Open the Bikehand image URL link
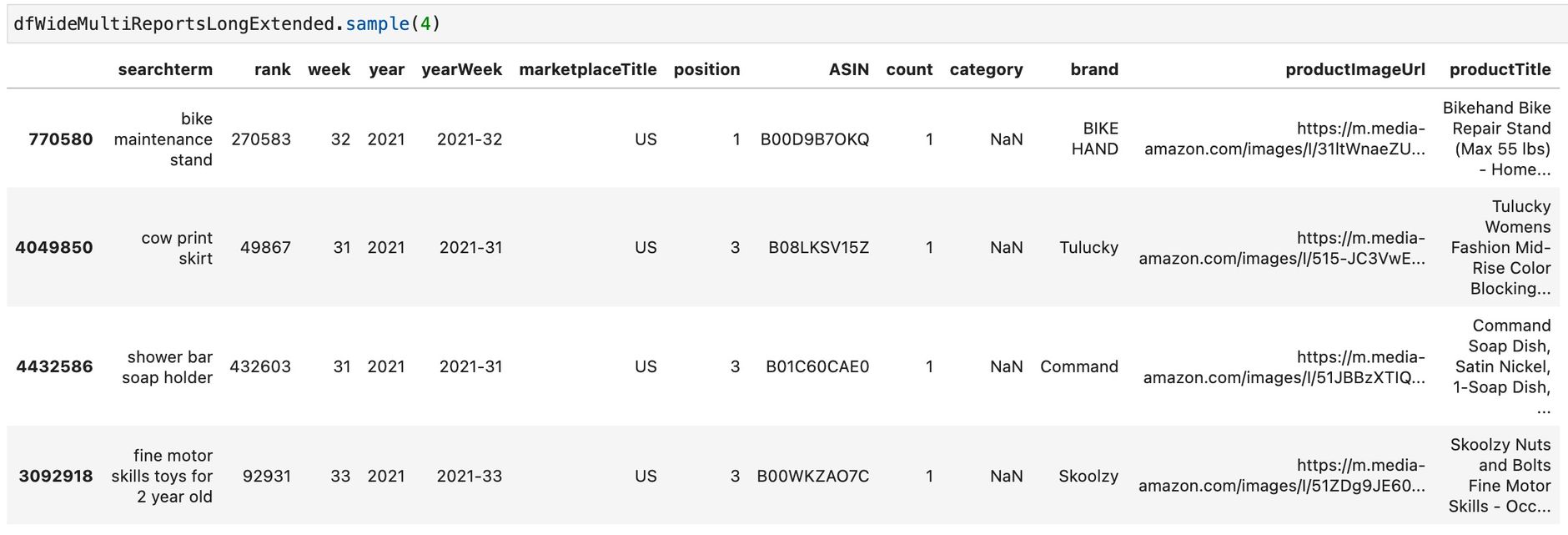This screenshot has width=1568, height=535. tap(1284, 139)
